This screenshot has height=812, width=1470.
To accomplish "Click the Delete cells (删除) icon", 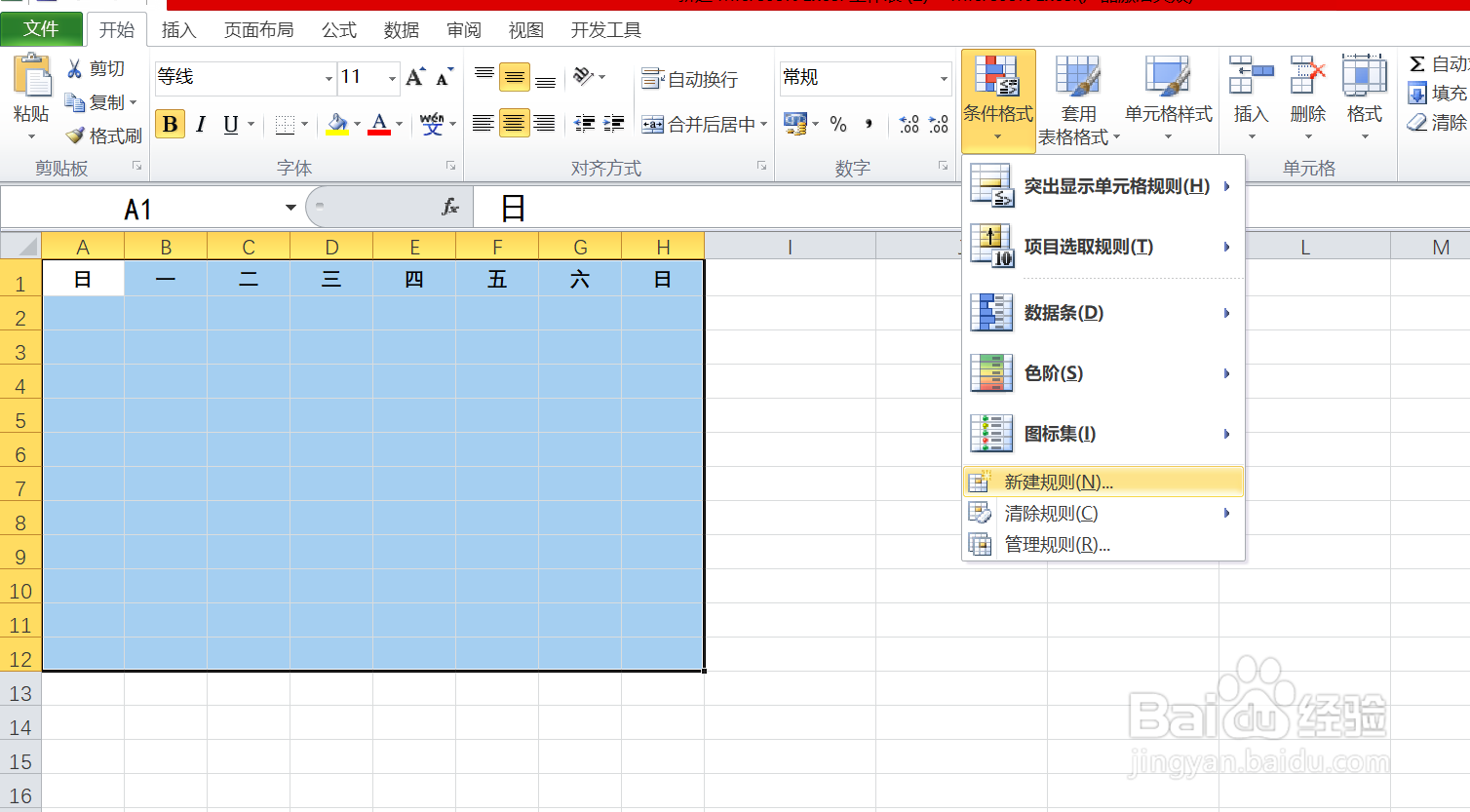I will [x=1308, y=75].
